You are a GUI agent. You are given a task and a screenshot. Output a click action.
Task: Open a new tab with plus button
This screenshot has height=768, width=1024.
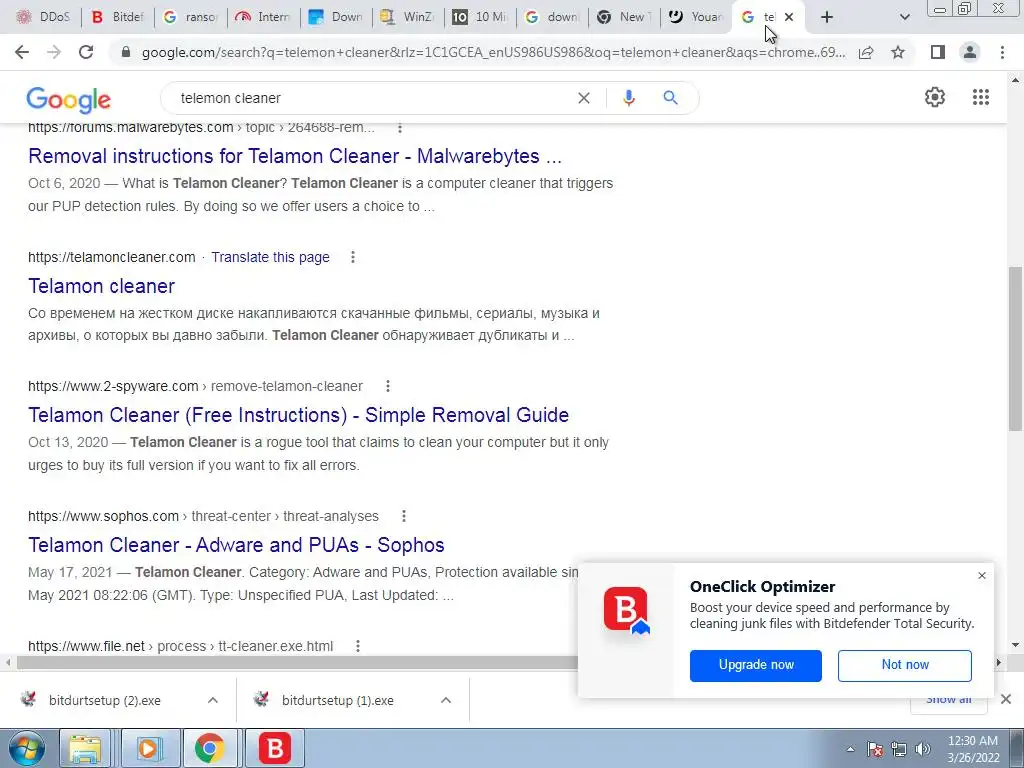(x=827, y=18)
